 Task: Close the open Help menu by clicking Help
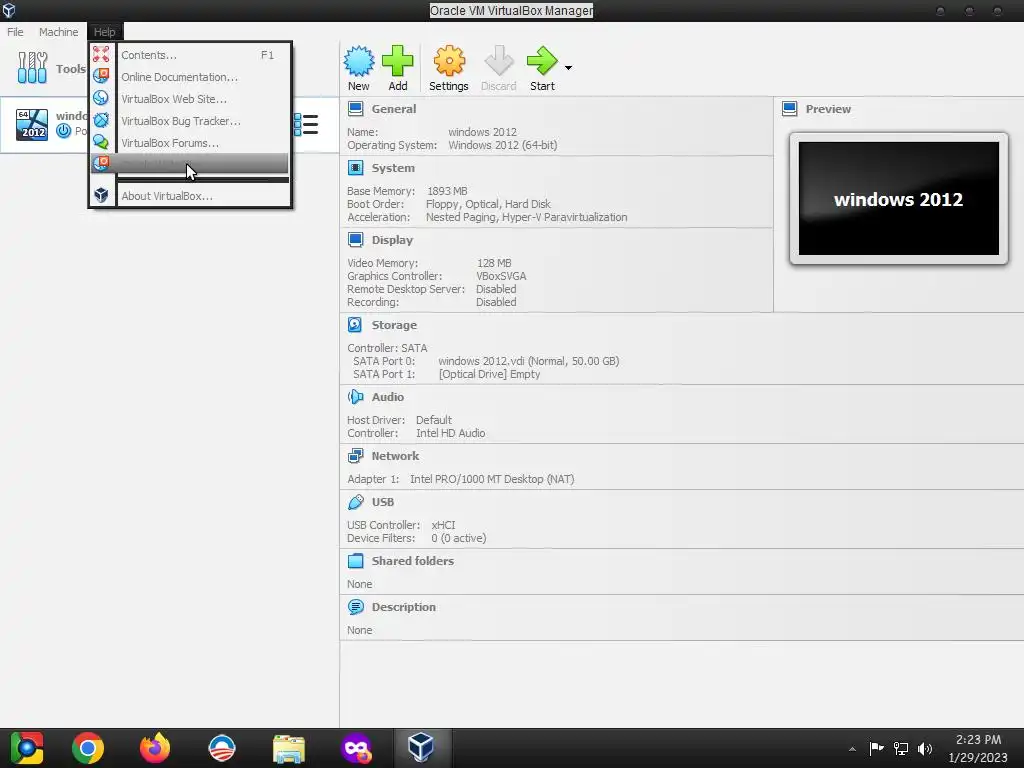click(104, 32)
